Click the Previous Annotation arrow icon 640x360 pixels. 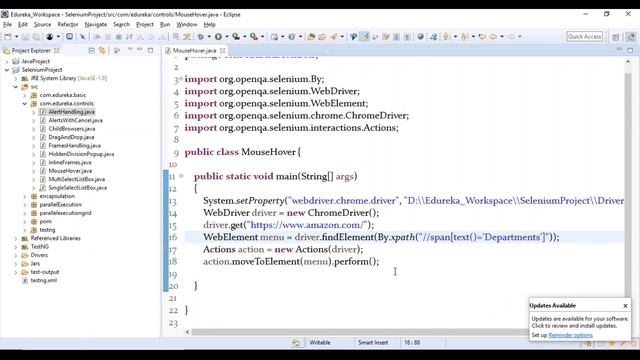pyautogui.click(x=464, y=37)
